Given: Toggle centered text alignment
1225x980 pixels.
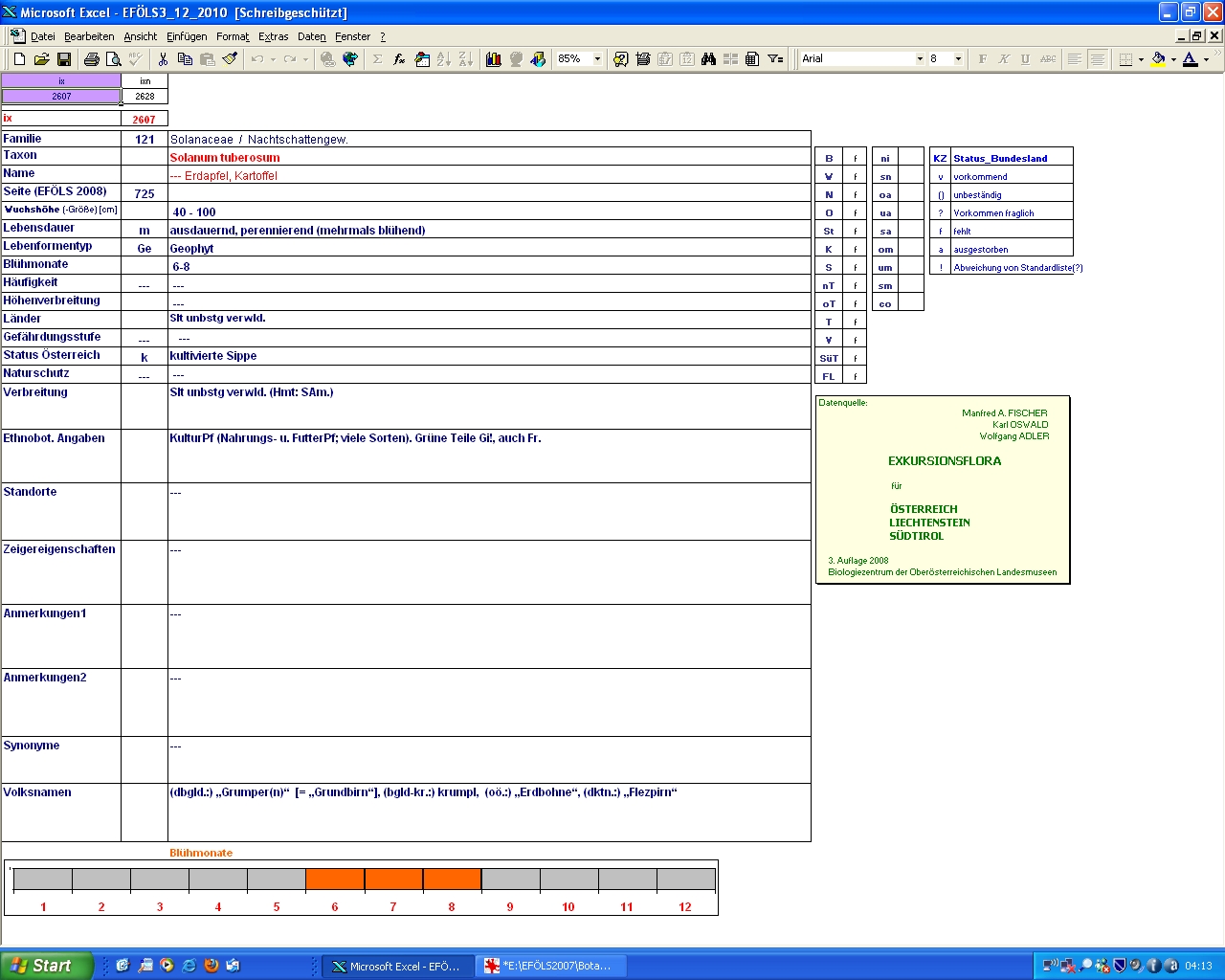Looking at the screenshot, I should pos(1097,59).
